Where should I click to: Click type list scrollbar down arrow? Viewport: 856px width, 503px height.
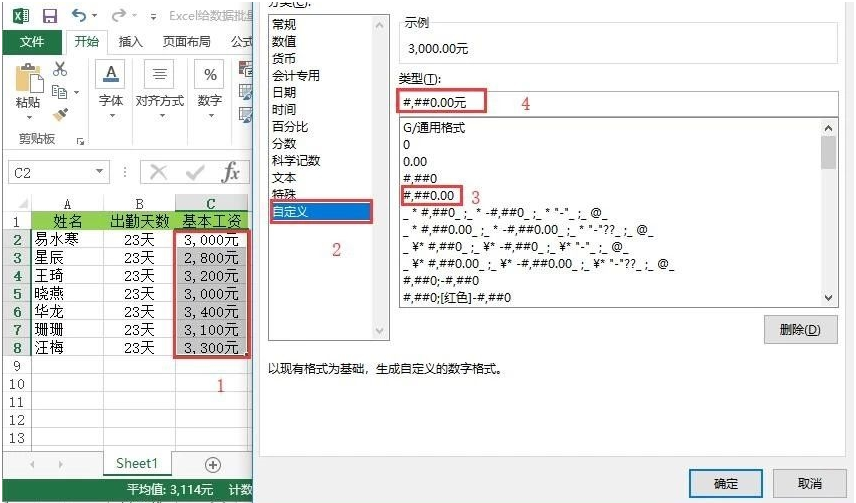coord(828,298)
